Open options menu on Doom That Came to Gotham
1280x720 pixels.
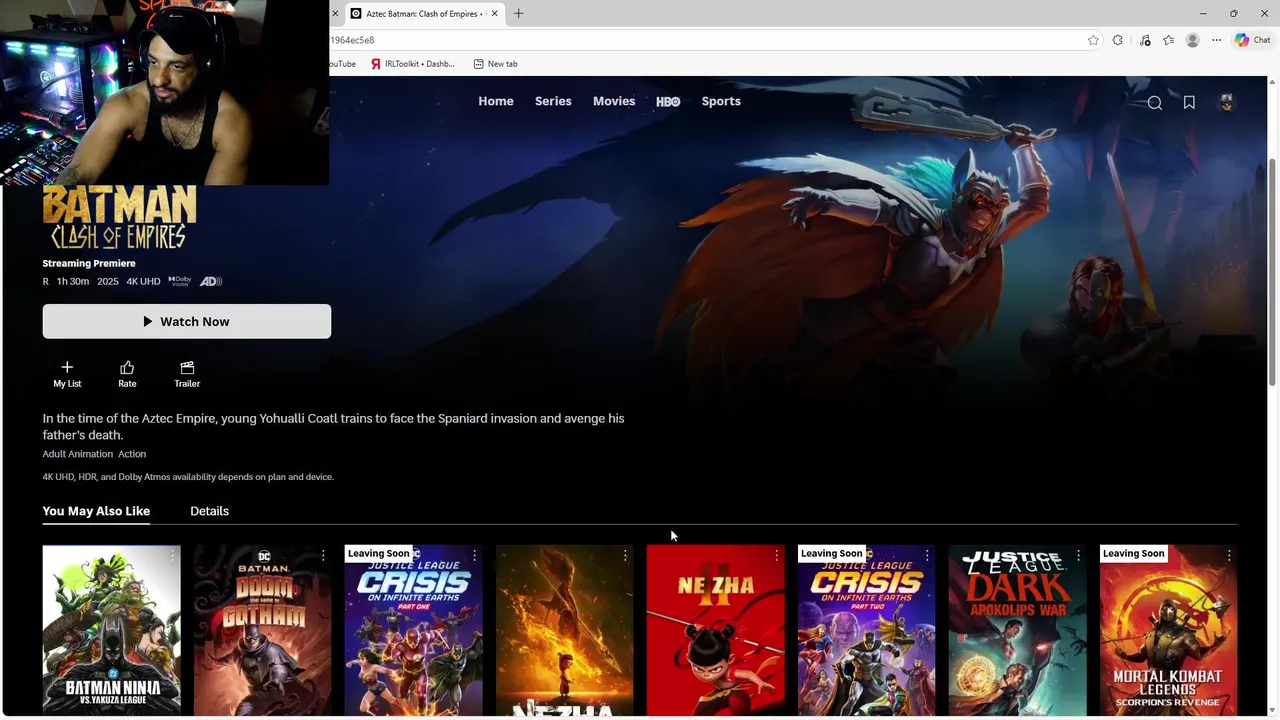tap(323, 555)
